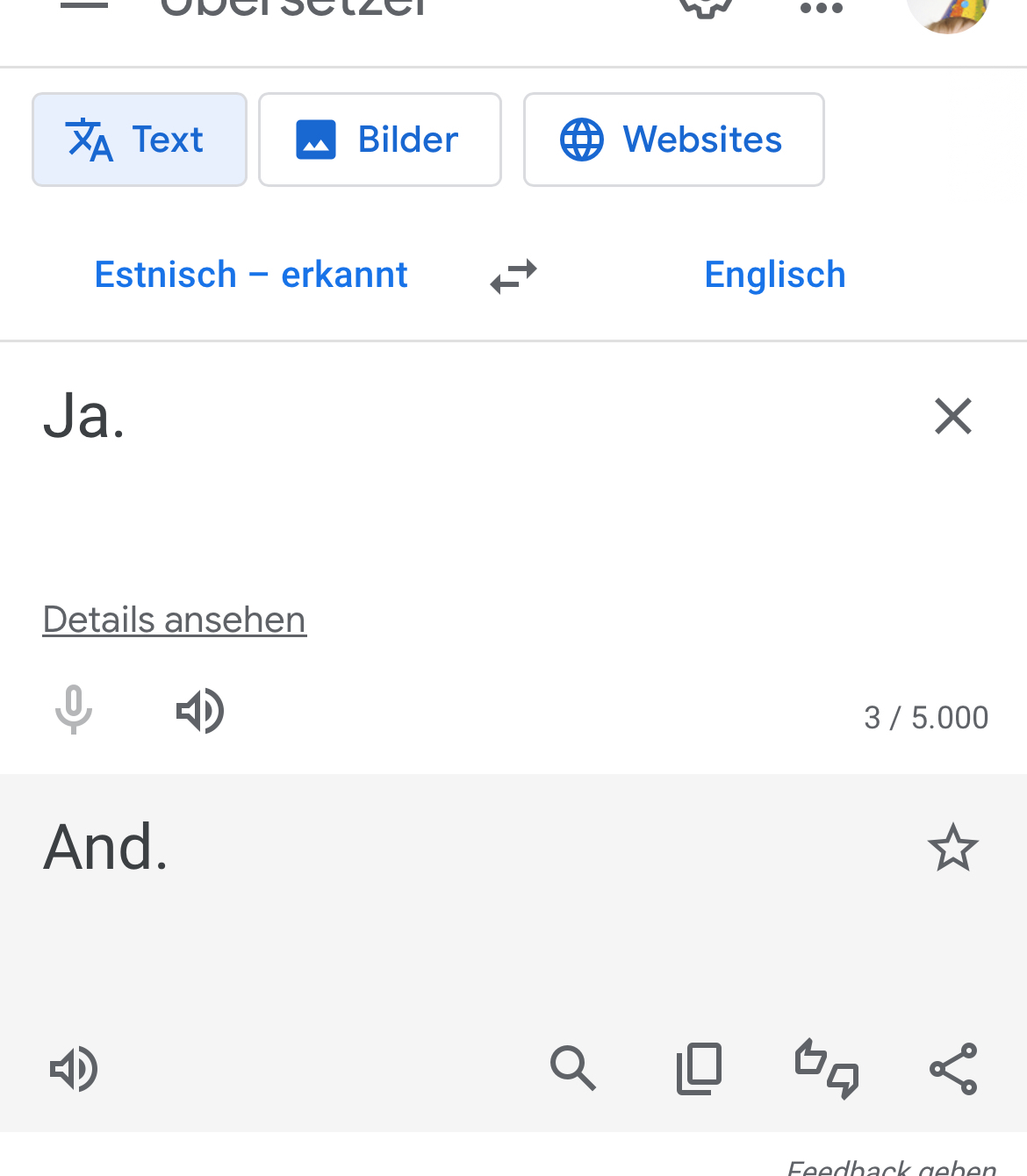Screen dimensions: 1027x1176
Task: Open the account profile picture
Action: 948,11
